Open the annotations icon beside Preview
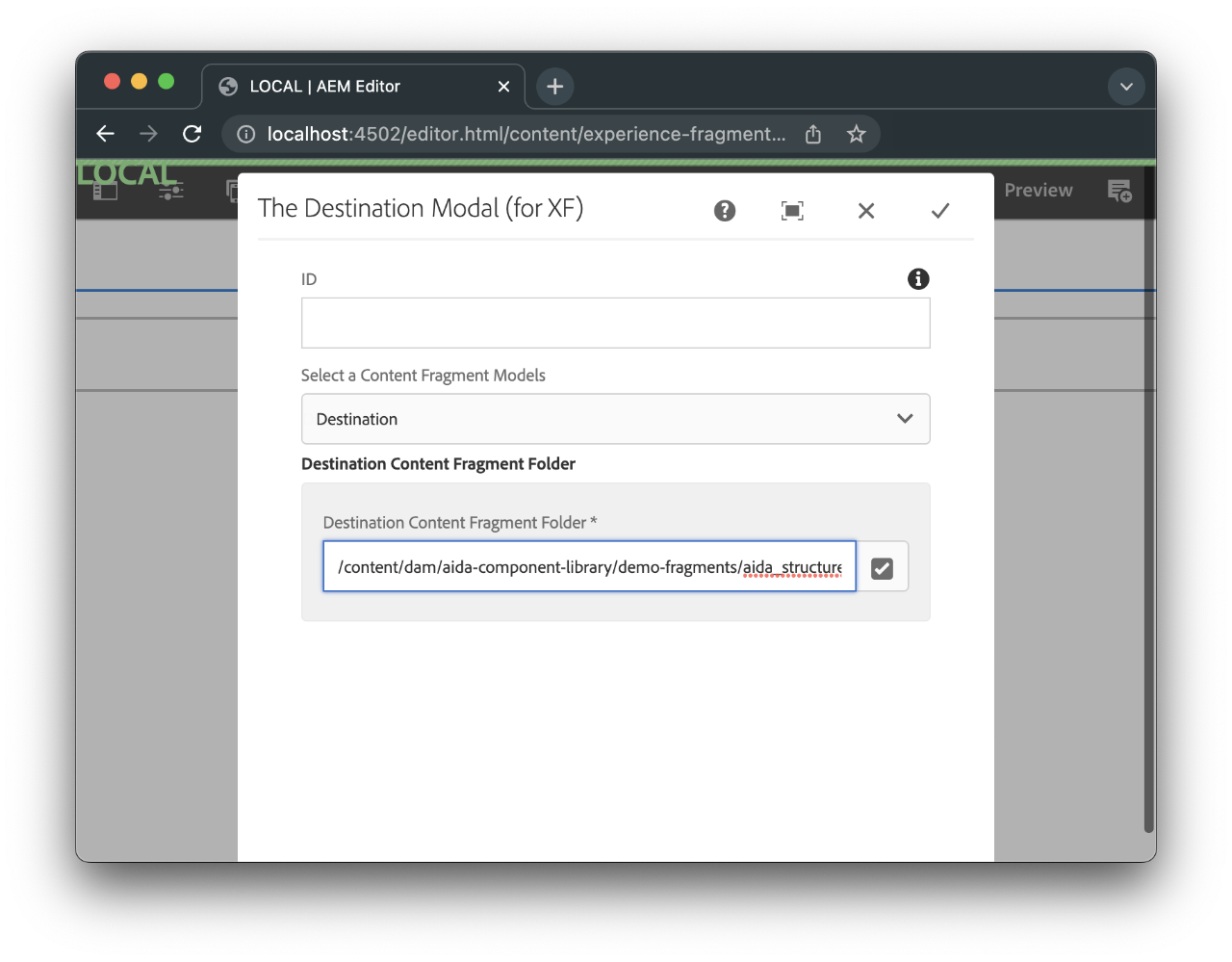Image resolution: width=1232 pixels, height=962 pixels. pyautogui.click(x=1119, y=191)
